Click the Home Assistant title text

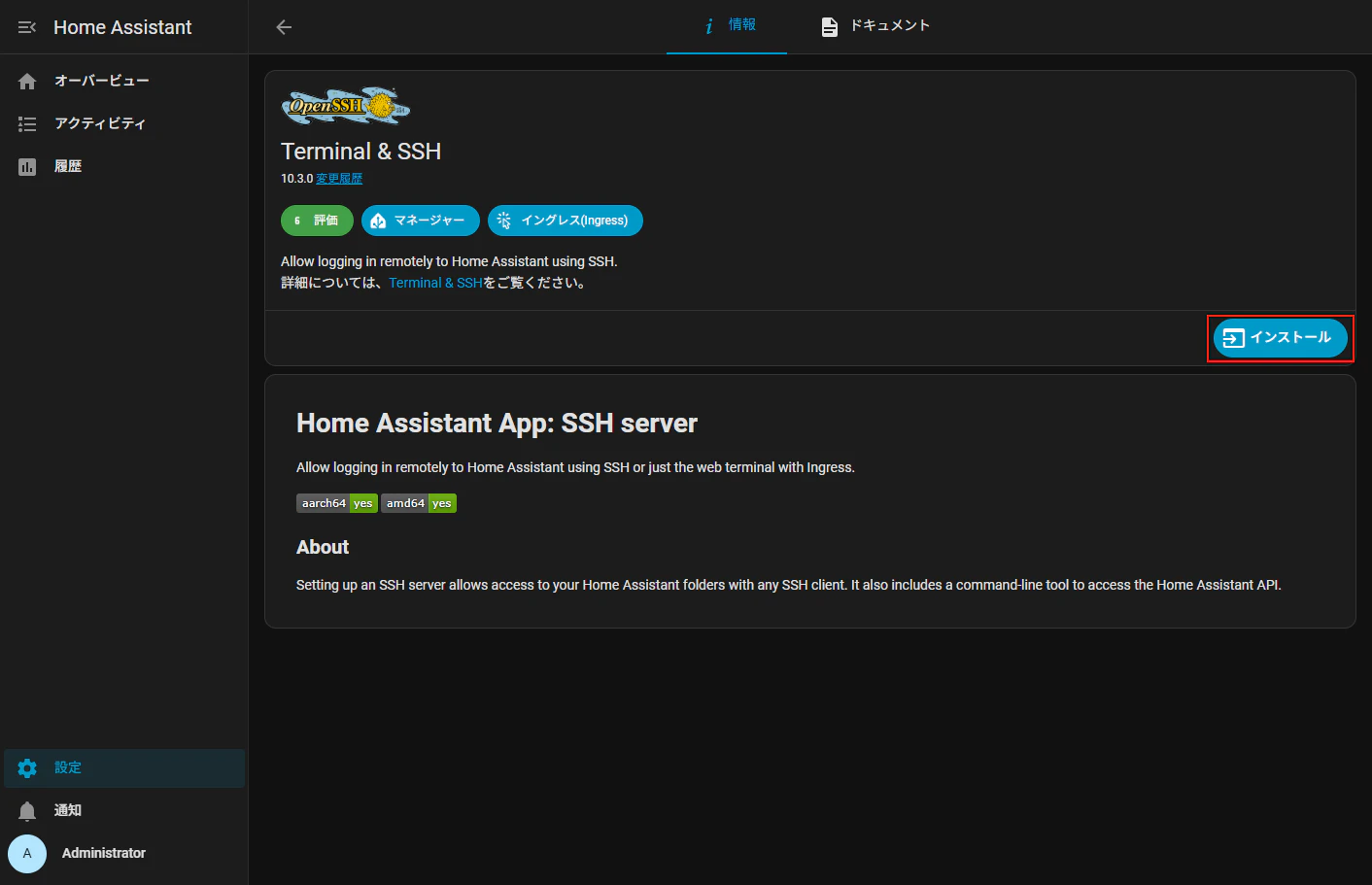click(122, 27)
